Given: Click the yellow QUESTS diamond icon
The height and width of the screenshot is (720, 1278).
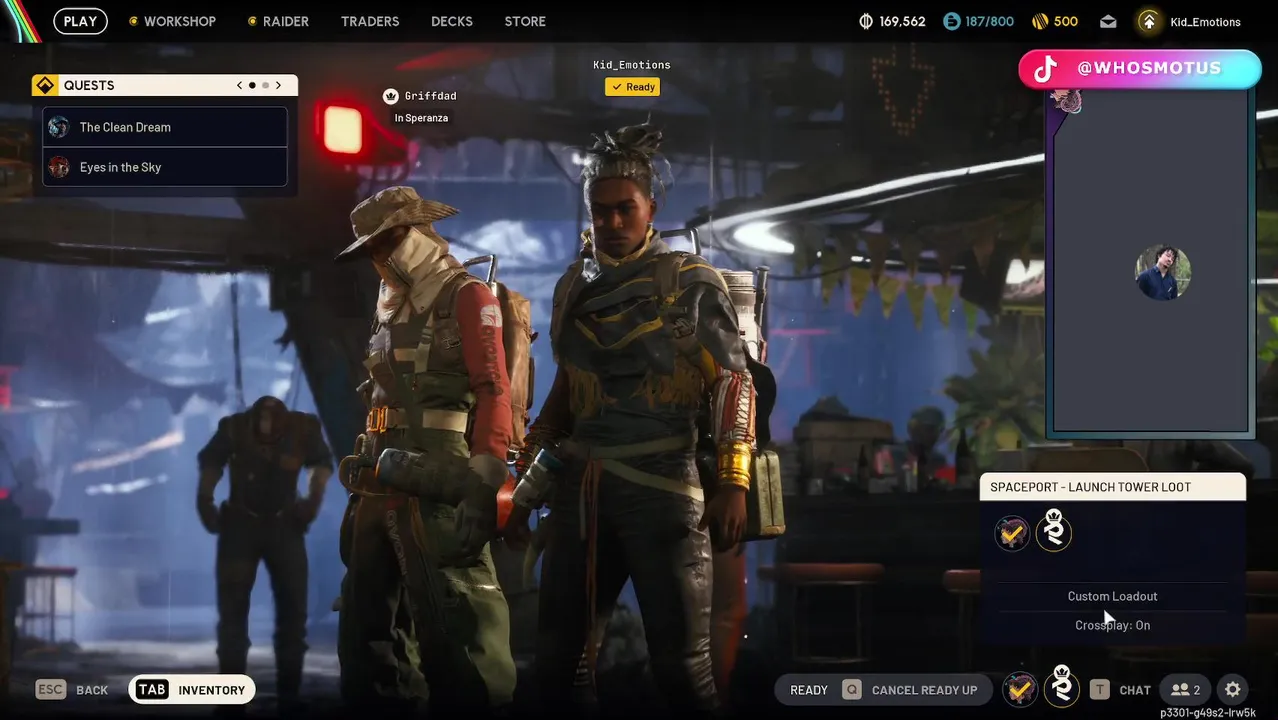Looking at the screenshot, I should tap(44, 85).
